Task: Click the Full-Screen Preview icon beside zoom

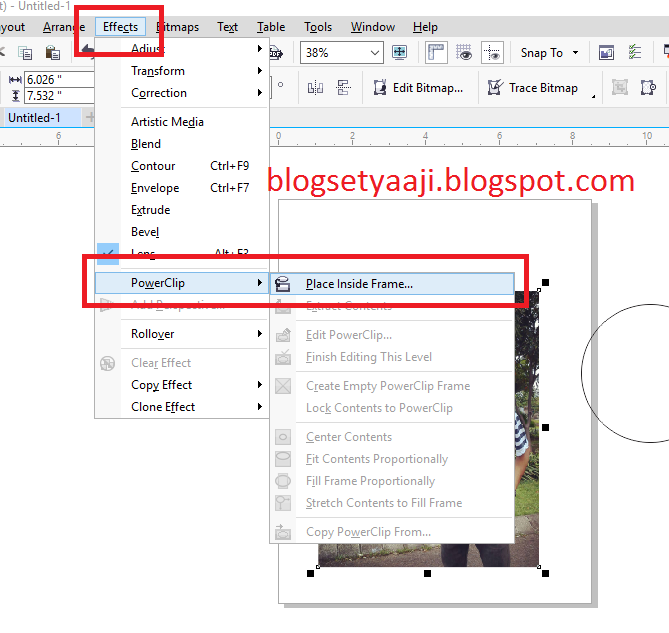Action: point(399,52)
